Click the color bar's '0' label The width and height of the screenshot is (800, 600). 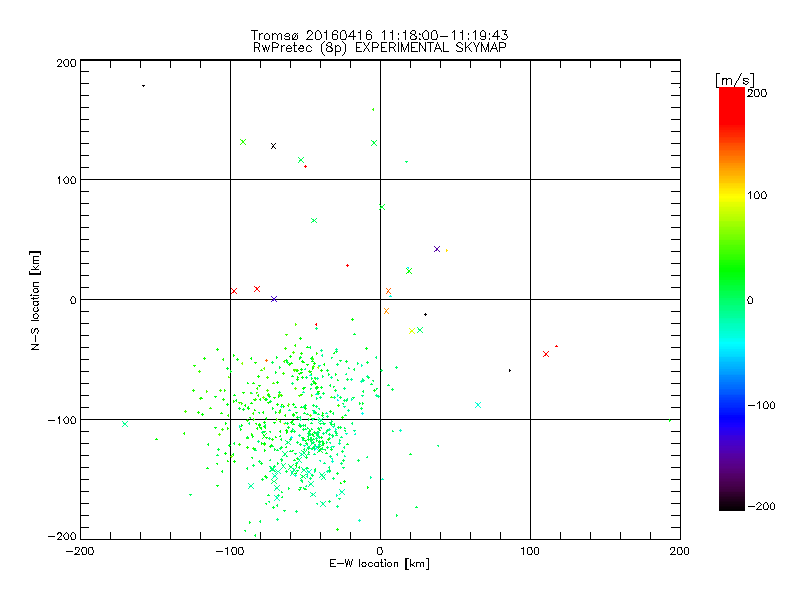[750, 300]
